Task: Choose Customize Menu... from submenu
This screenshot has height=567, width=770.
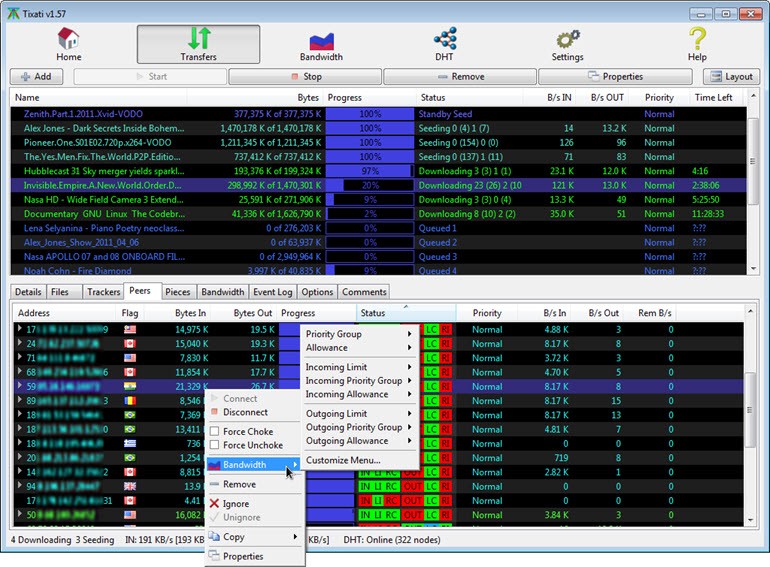Action: click(x=343, y=460)
